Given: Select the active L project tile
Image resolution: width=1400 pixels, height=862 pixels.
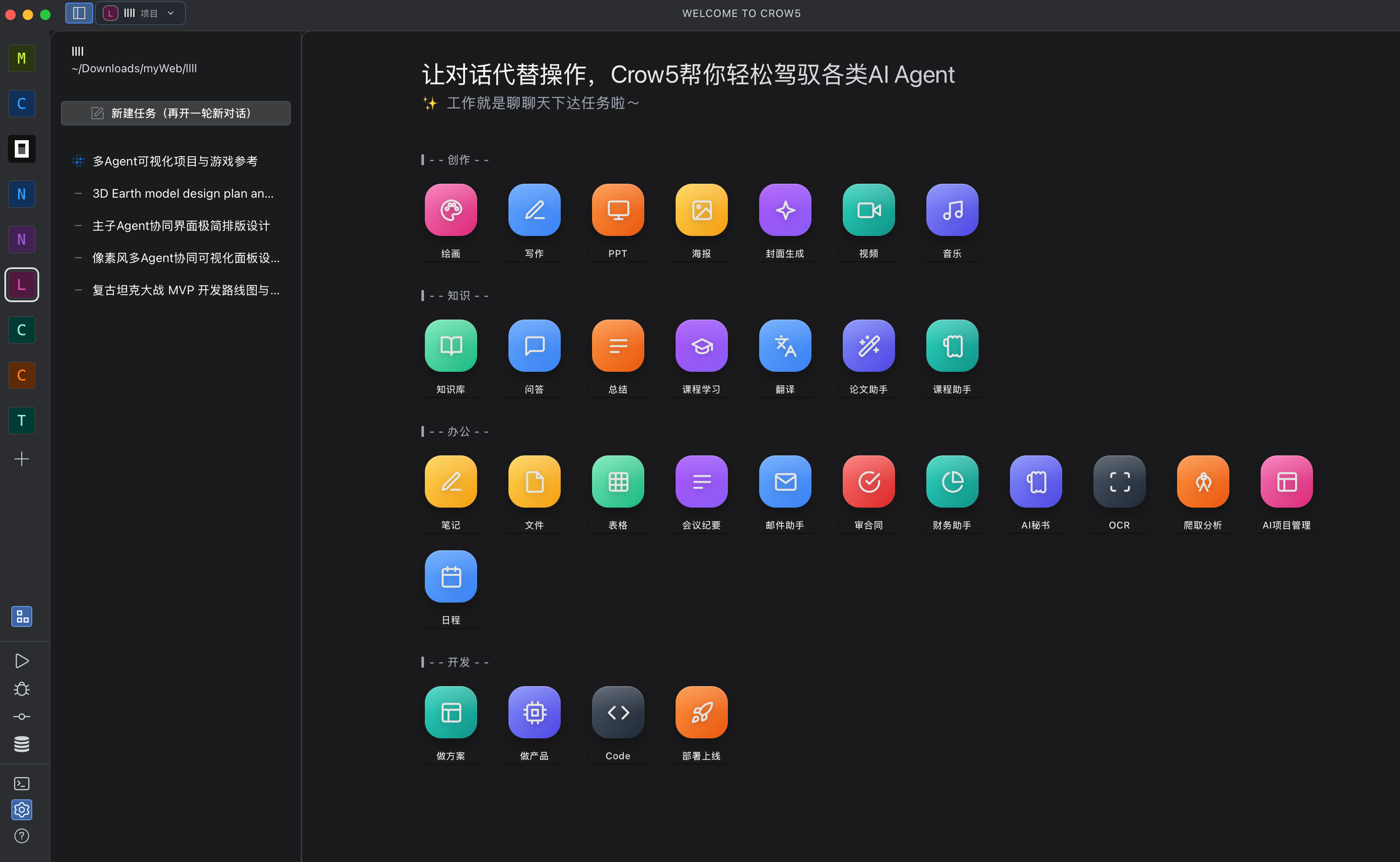Looking at the screenshot, I should 22,284.
